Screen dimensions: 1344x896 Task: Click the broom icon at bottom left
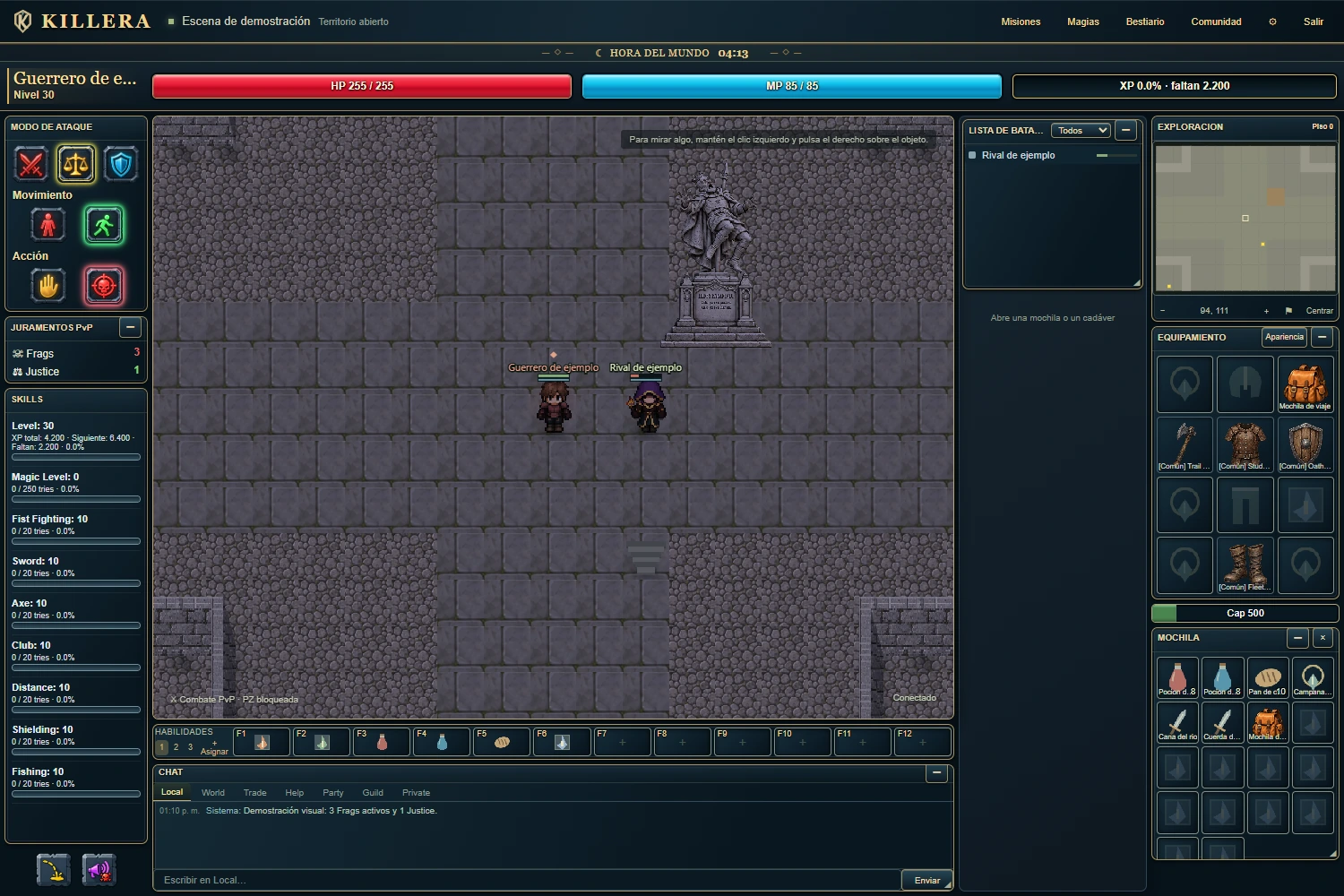(54, 869)
